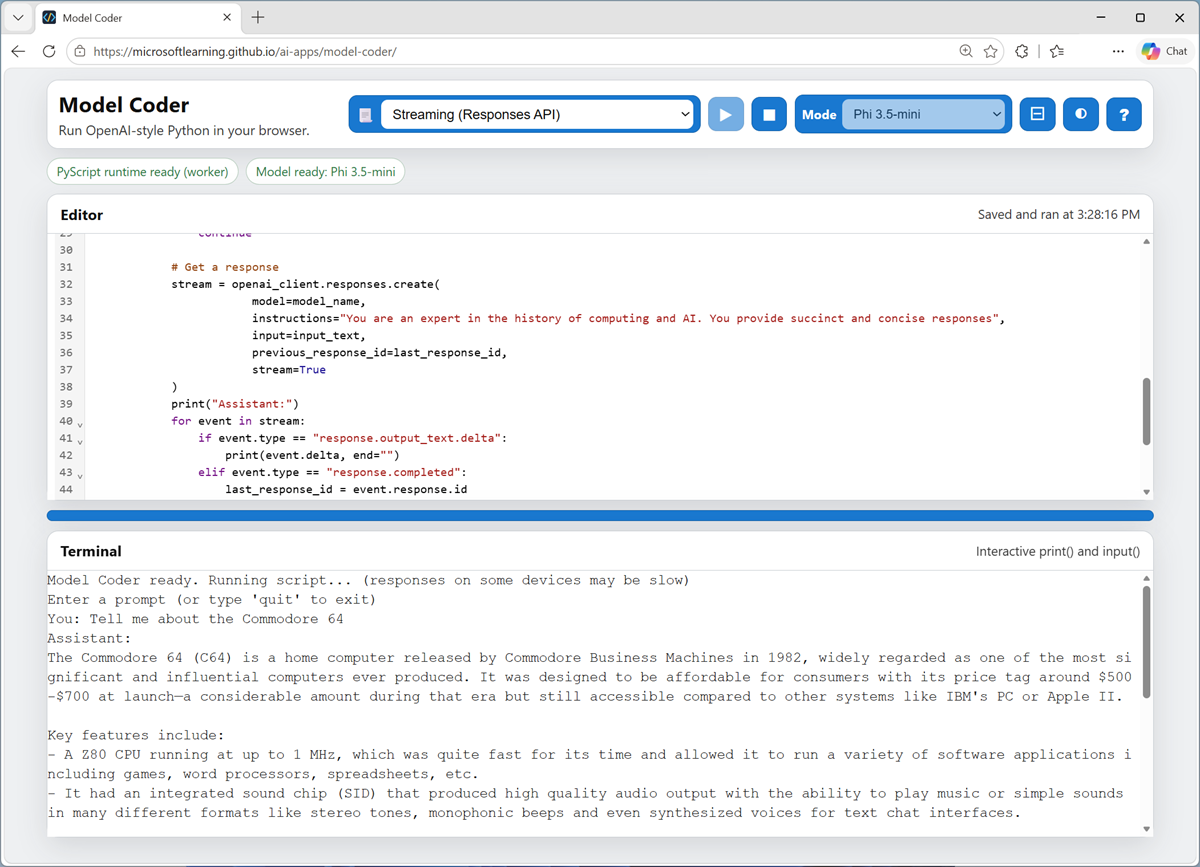Image resolution: width=1200 pixels, height=867 pixels.
Task: Click the blue divider bar between editor and terminal
Action: [x=600, y=516]
